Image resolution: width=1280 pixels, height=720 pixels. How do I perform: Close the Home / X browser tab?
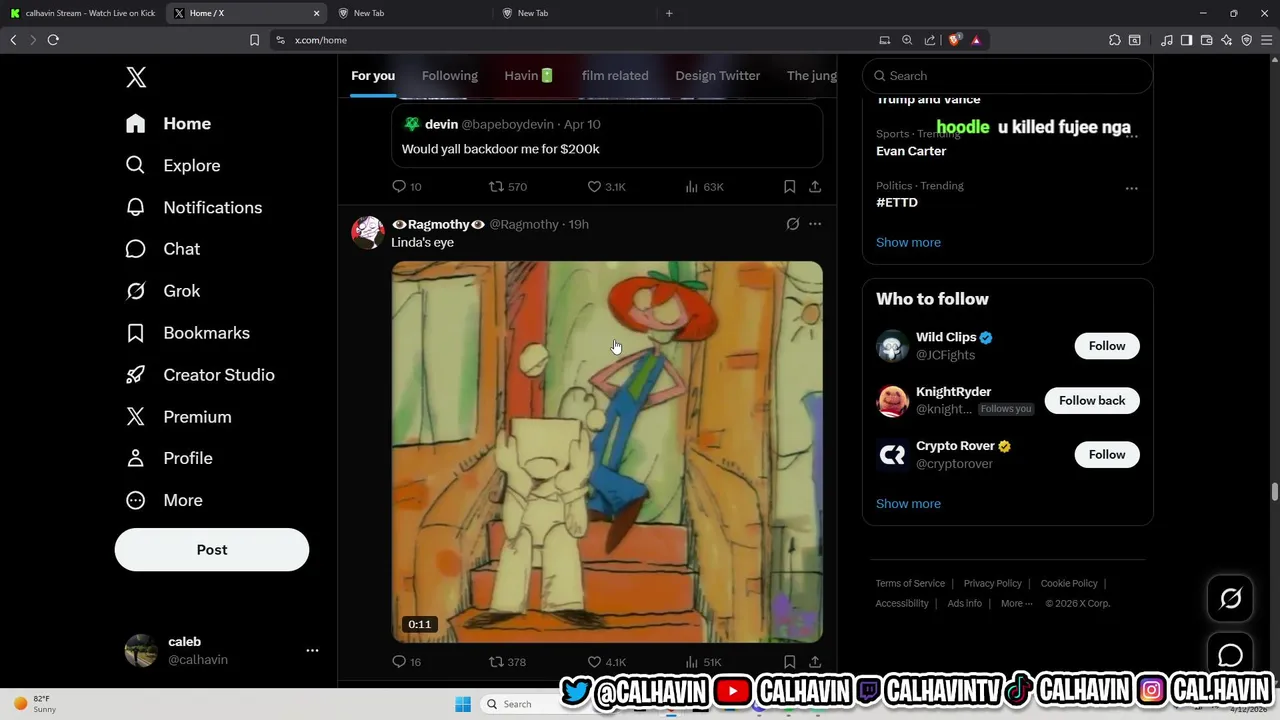(317, 13)
